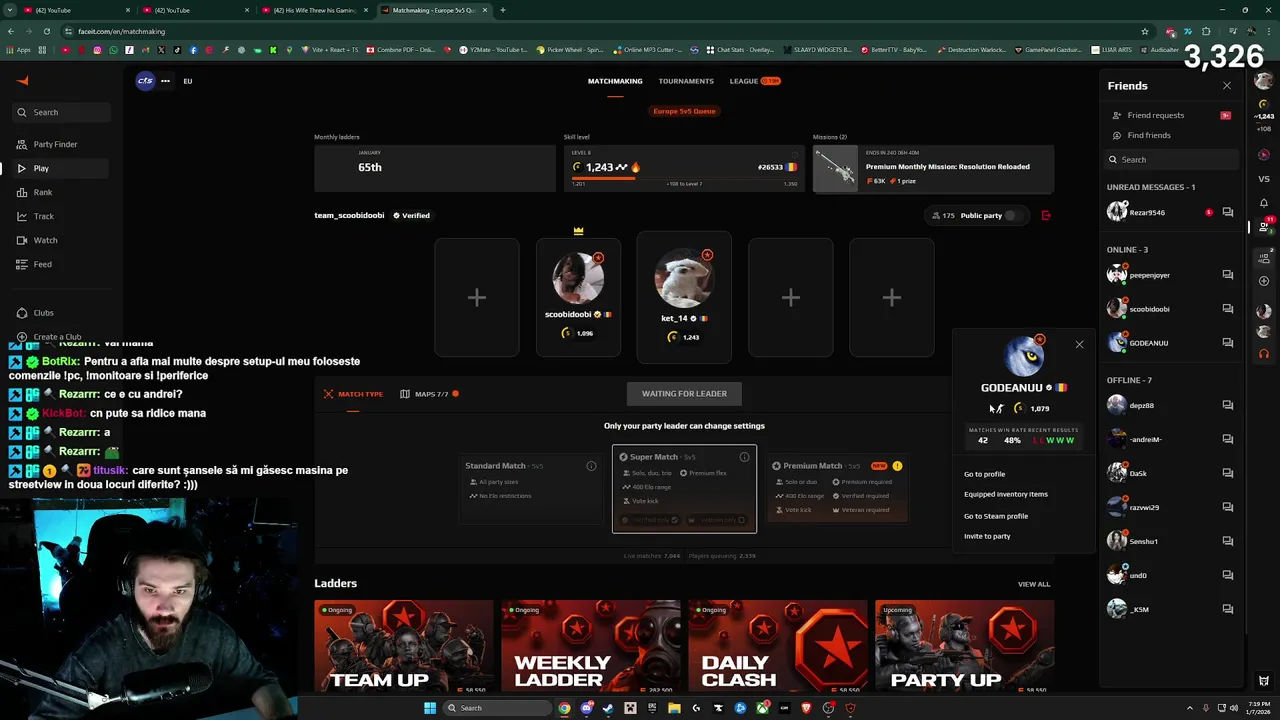Open chat with Senshu1
The width and height of the screenshot is (1280, 720).
pyautogui.click(x=1227, y=541)
